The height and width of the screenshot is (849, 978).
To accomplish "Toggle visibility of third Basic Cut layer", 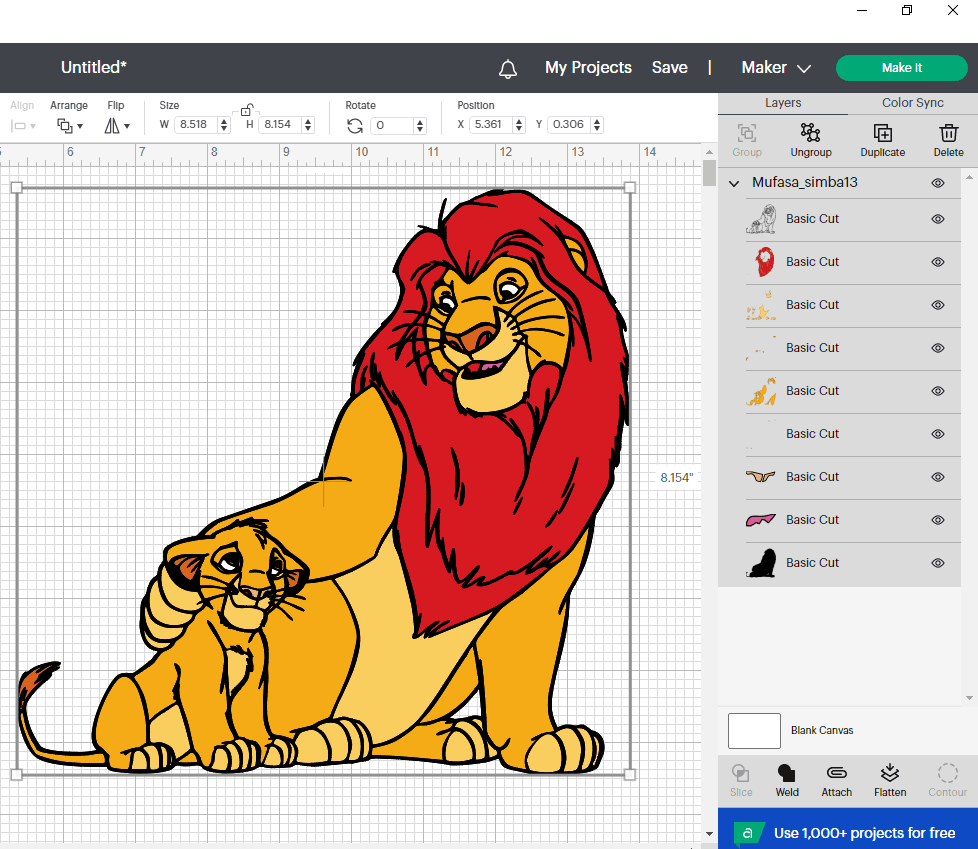I will point(937,305).
